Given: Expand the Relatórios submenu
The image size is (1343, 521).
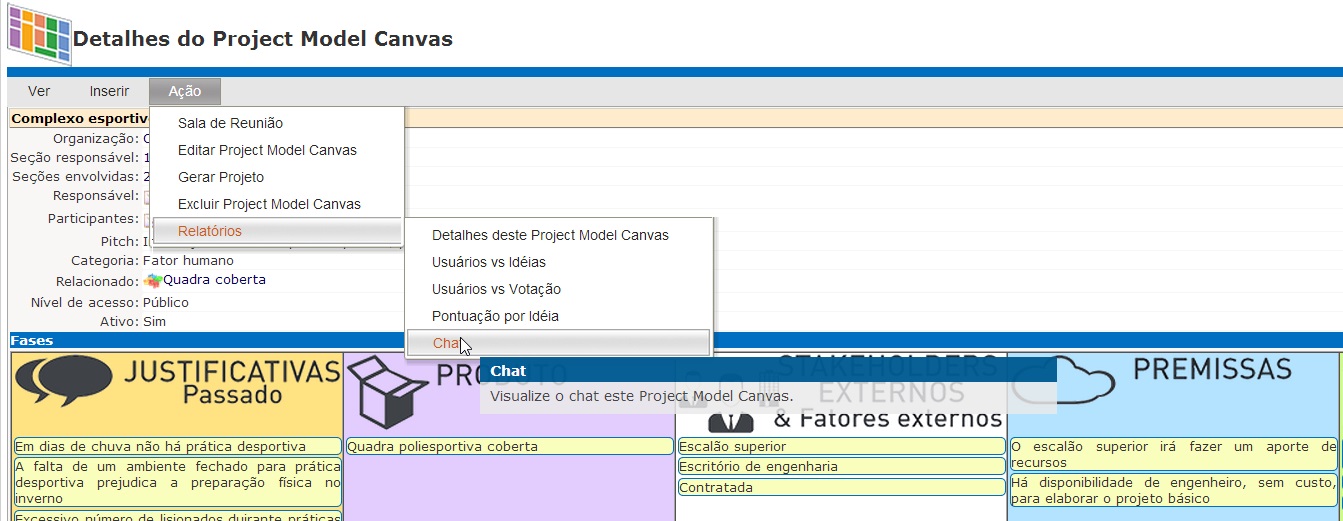Looking at the screenshot, I should click(277, 231).
